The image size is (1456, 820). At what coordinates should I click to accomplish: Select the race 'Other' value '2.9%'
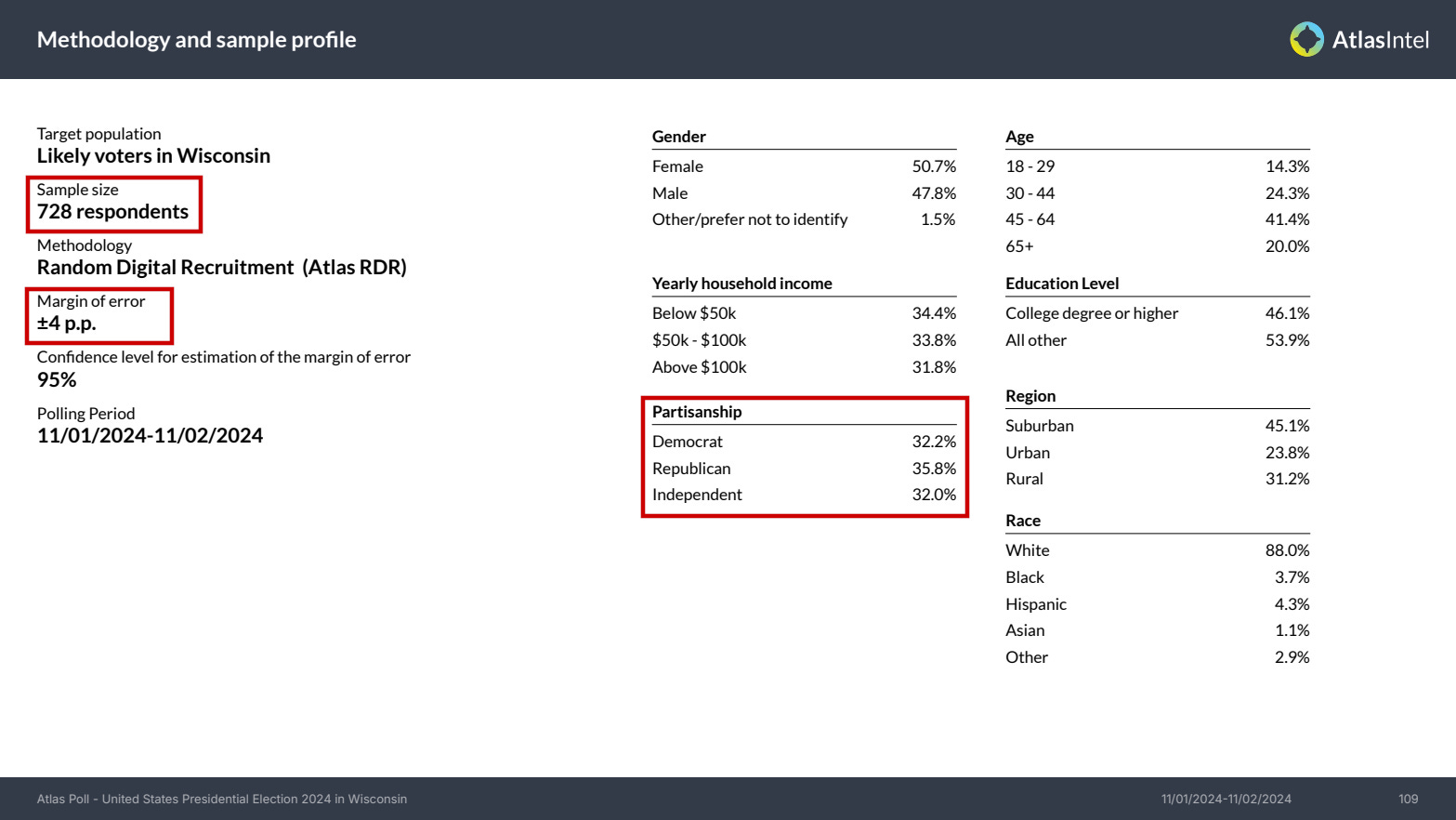coord(1292,657)
